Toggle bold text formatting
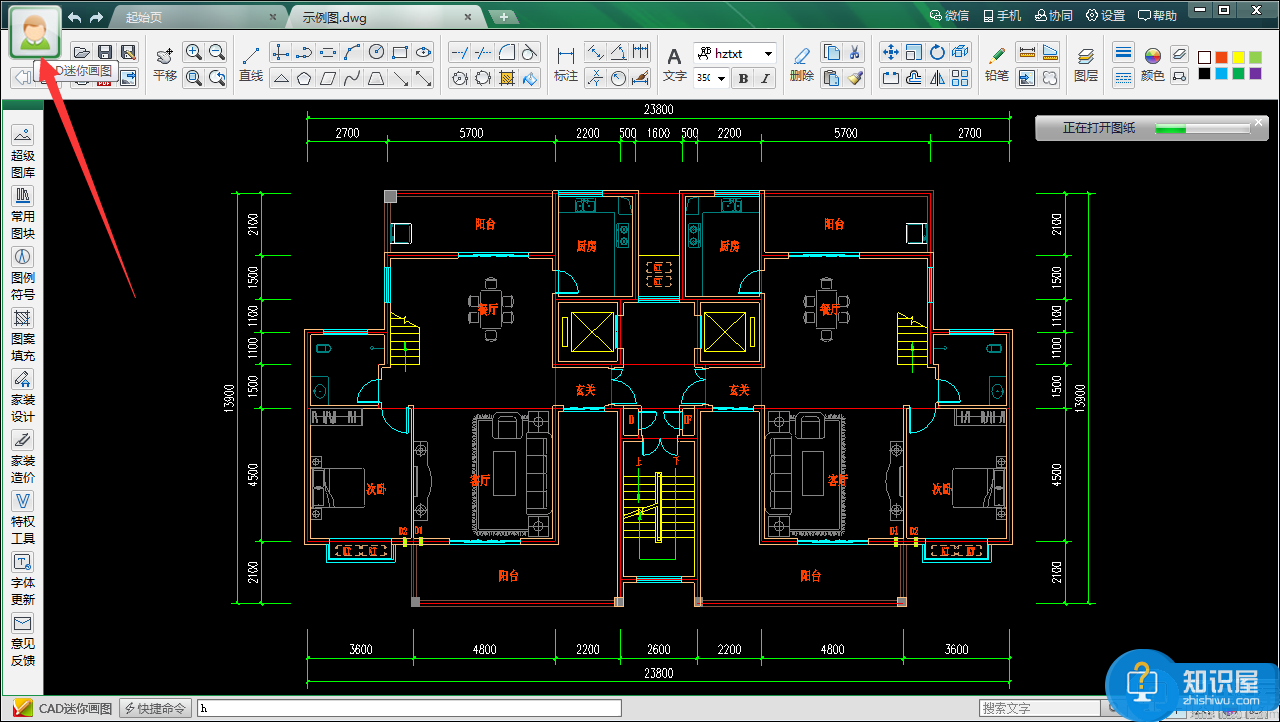The width and height of the screenshot is (1280, 722). click(743, 78)
